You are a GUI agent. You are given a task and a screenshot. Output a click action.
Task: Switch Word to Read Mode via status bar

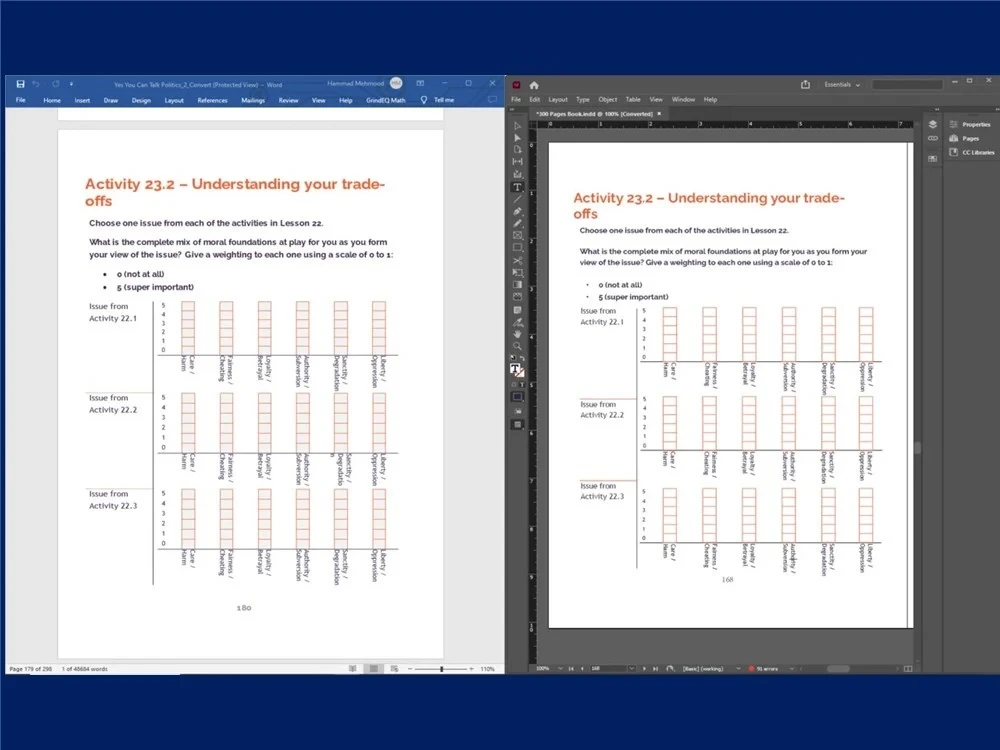click(x=352, y=668)
